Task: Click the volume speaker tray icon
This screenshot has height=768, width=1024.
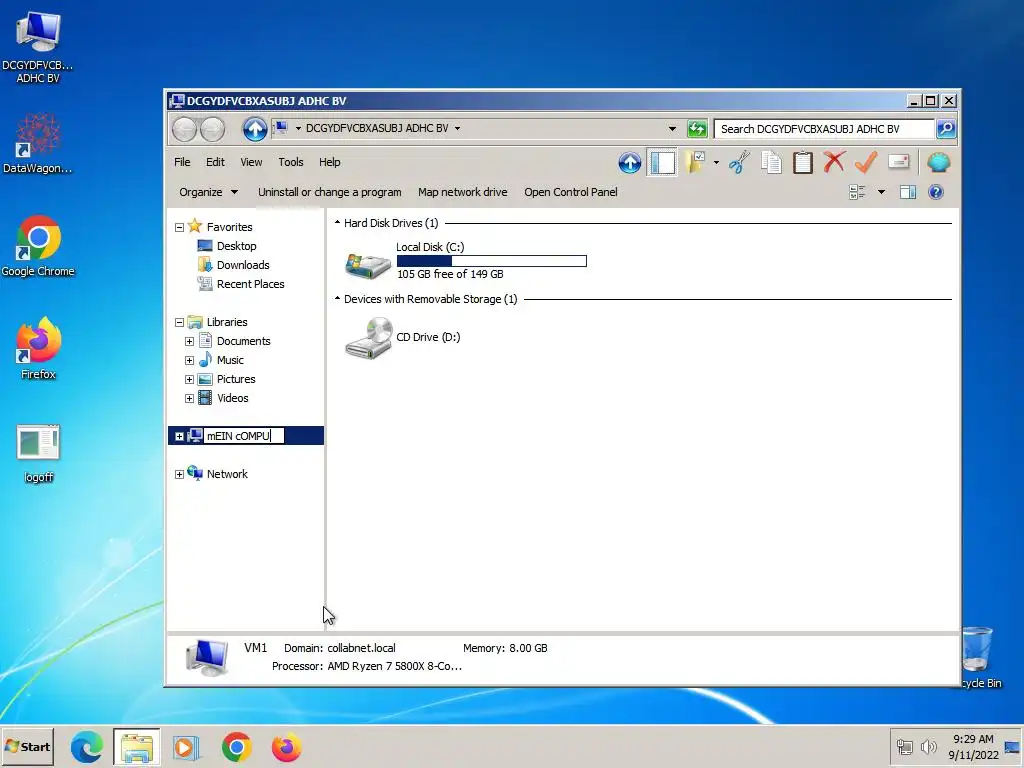Action: point(928,746)
